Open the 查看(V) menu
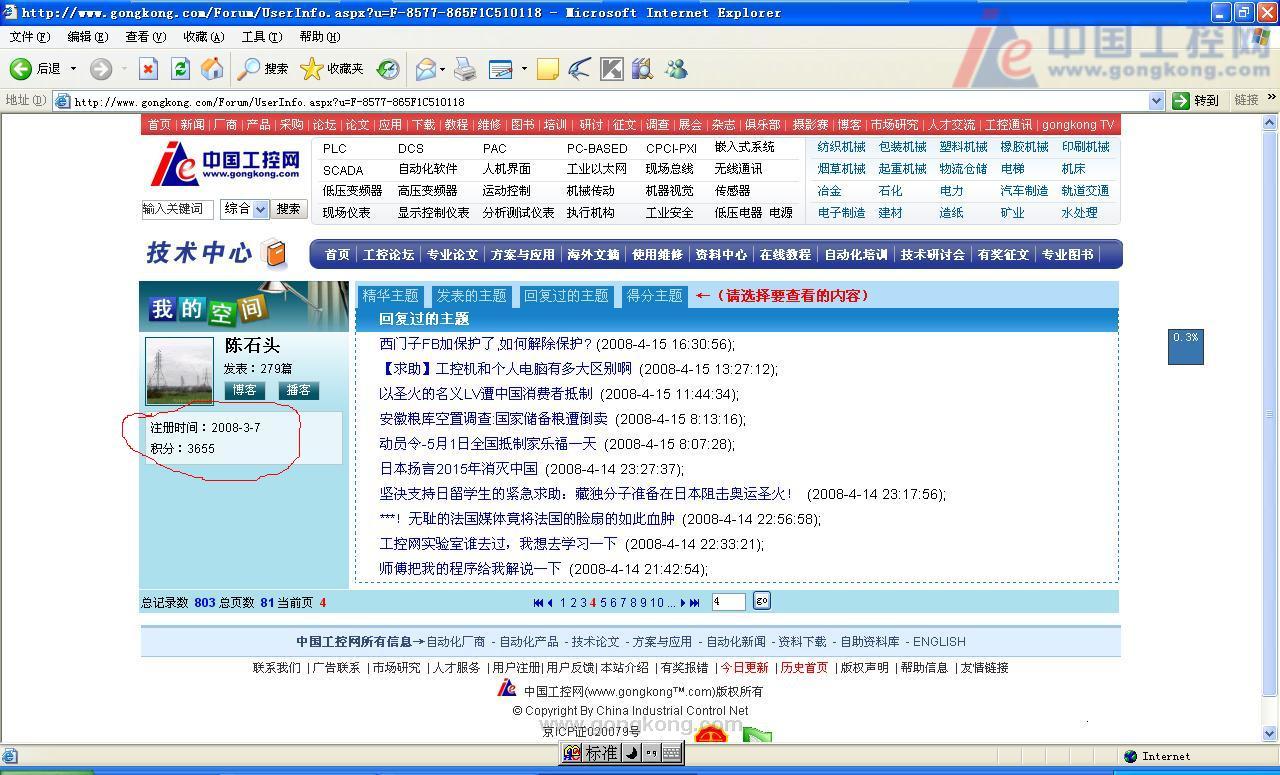This screenshot has width=1280, height=775. 145,37
